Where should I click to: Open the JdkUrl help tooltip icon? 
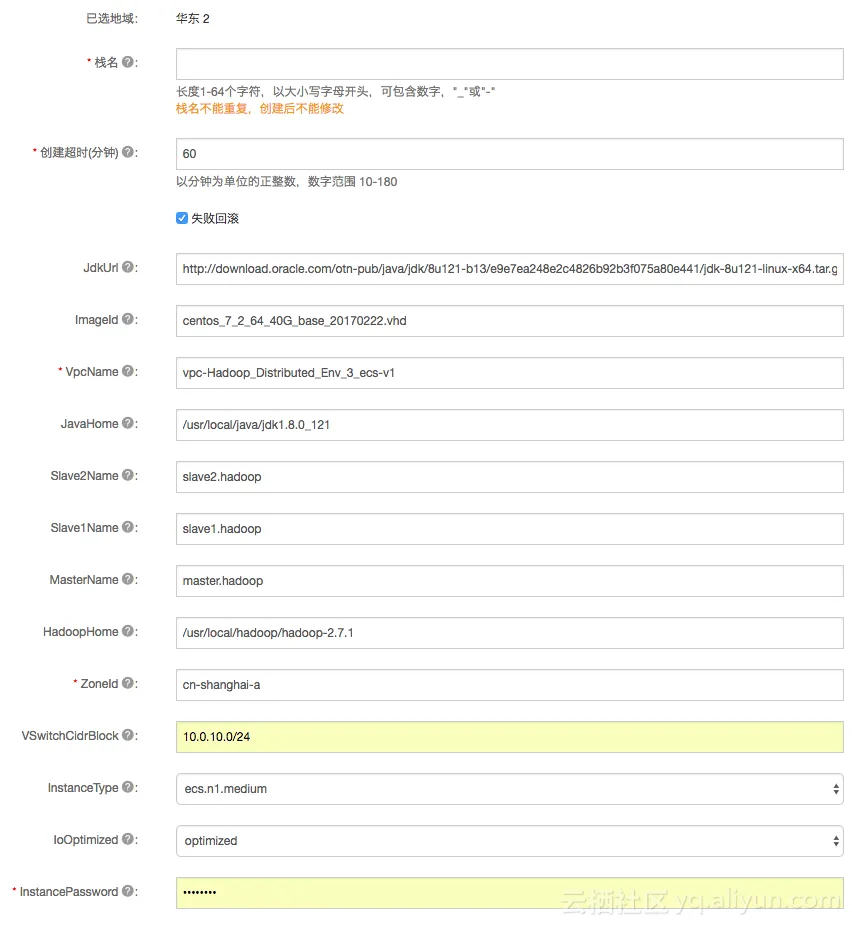(128, 267)
